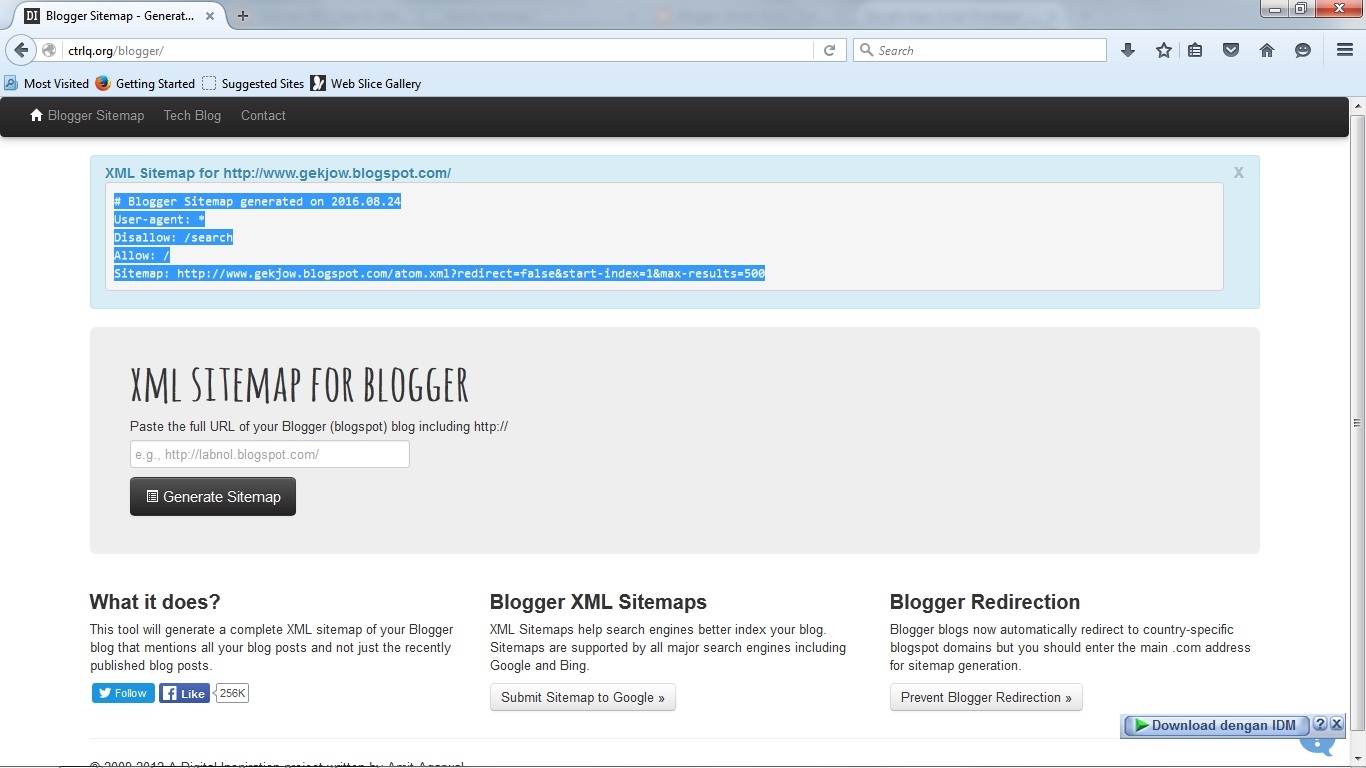Open Getting Started bookmark
Screen dimensions: 1366x768
(x=145, y=84)
